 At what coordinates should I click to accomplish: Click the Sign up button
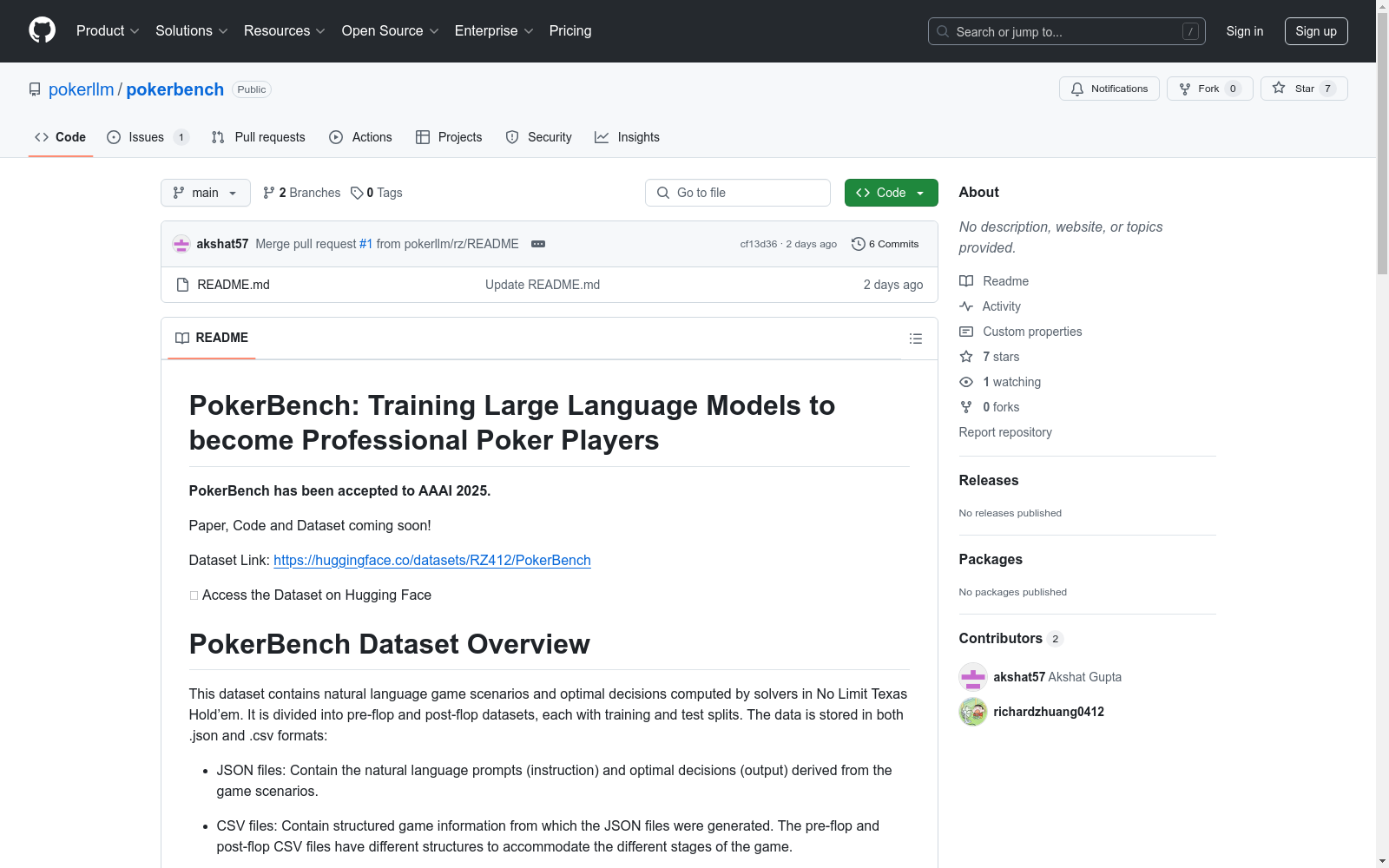point(1316,31)
